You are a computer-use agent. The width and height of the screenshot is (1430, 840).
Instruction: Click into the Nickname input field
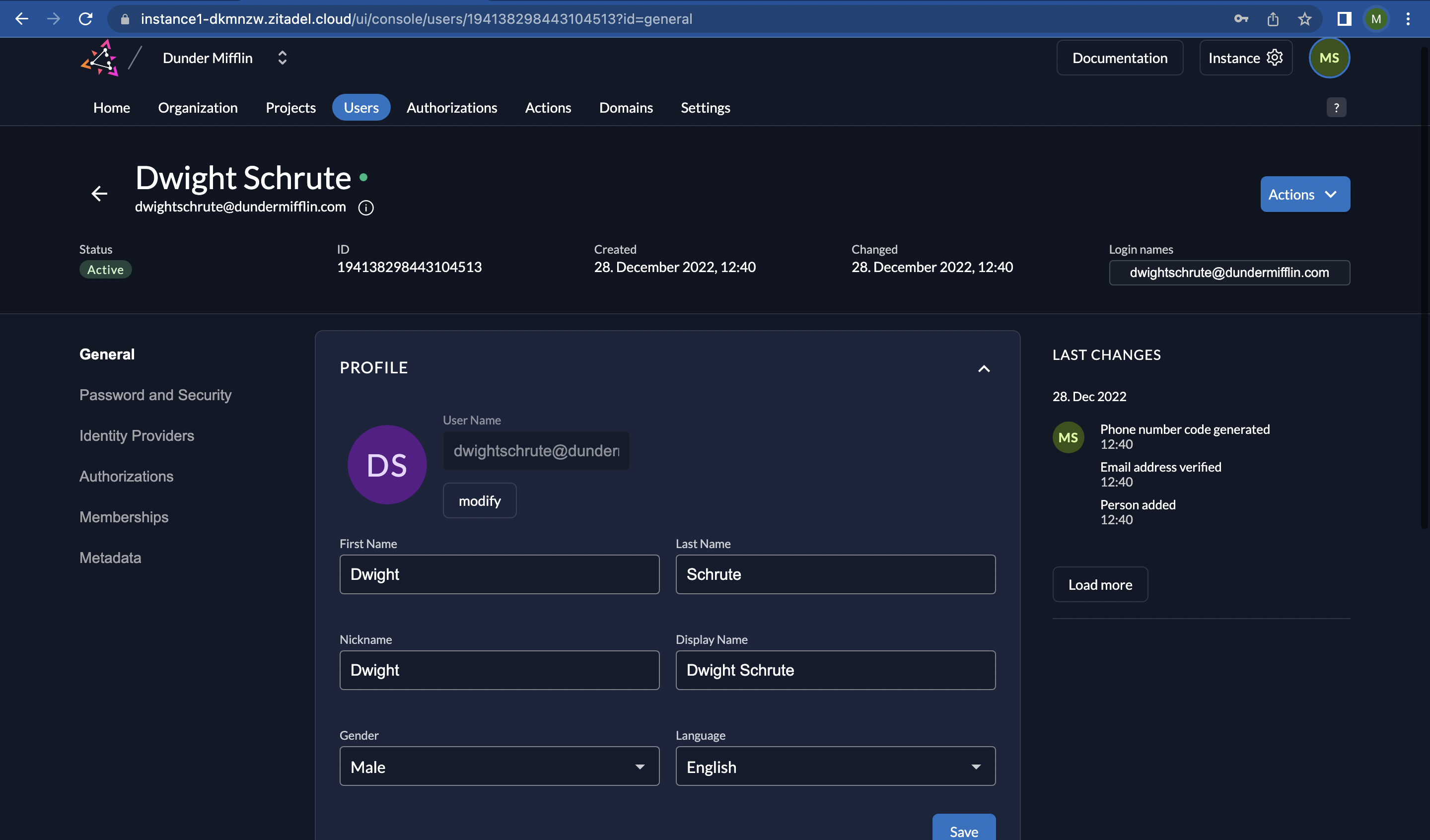[x=499, y=670]
